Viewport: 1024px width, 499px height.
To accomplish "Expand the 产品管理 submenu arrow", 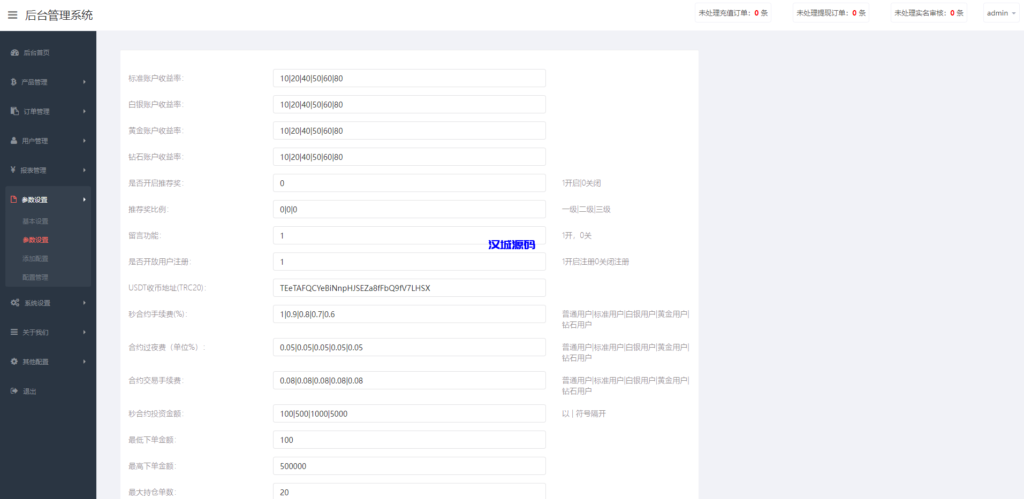I will coord(85,82).
